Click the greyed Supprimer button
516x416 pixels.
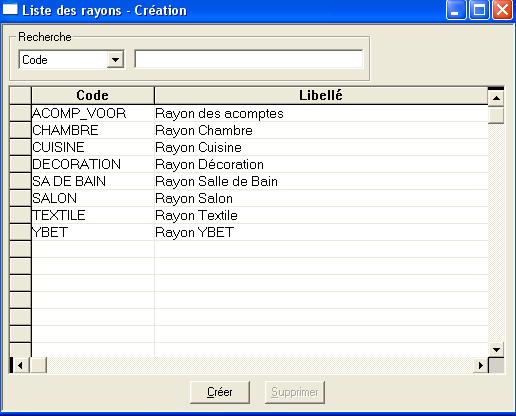coord(295,392)
